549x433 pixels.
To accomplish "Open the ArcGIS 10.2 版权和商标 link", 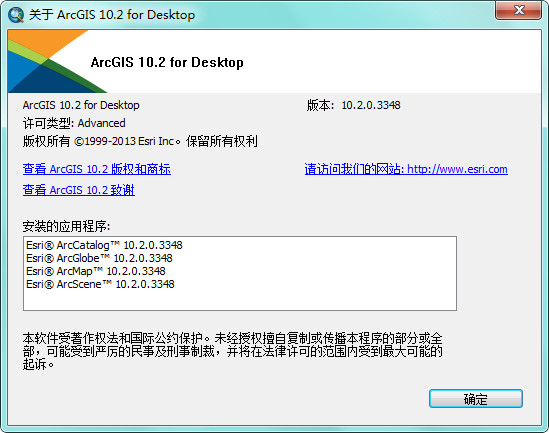I will [97, 169].
